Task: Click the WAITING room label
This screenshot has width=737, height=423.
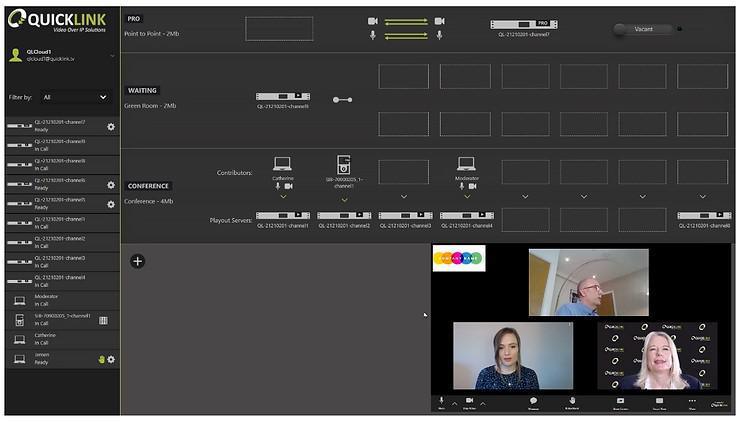Action: [x=142, y=90]
